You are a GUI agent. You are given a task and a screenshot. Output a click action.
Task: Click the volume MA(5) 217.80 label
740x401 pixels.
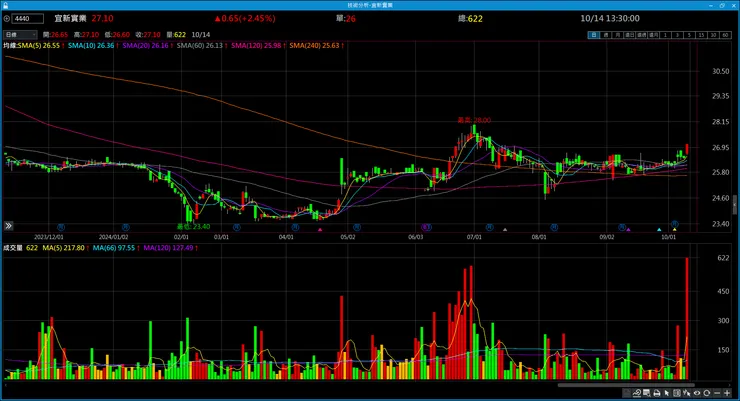coord(66,248)
